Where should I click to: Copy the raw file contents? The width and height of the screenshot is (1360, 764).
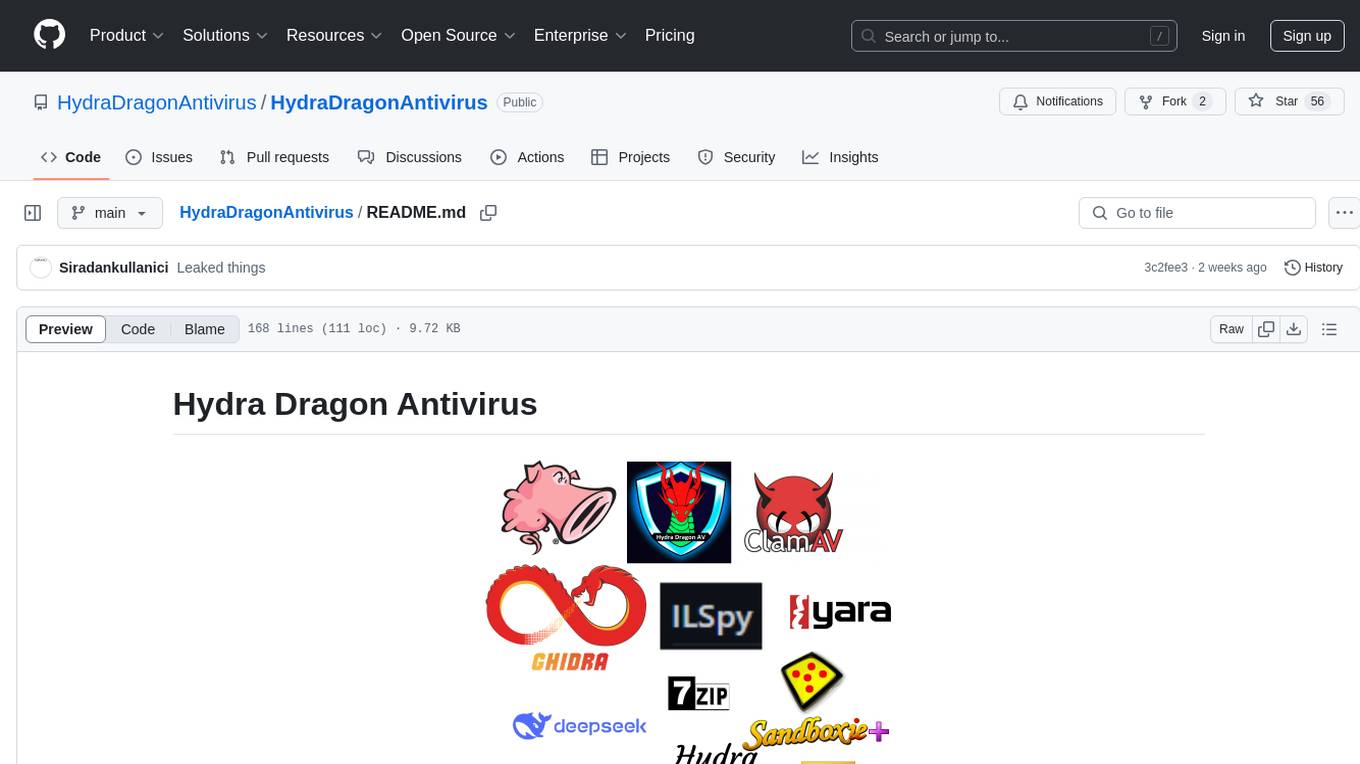1266,329
